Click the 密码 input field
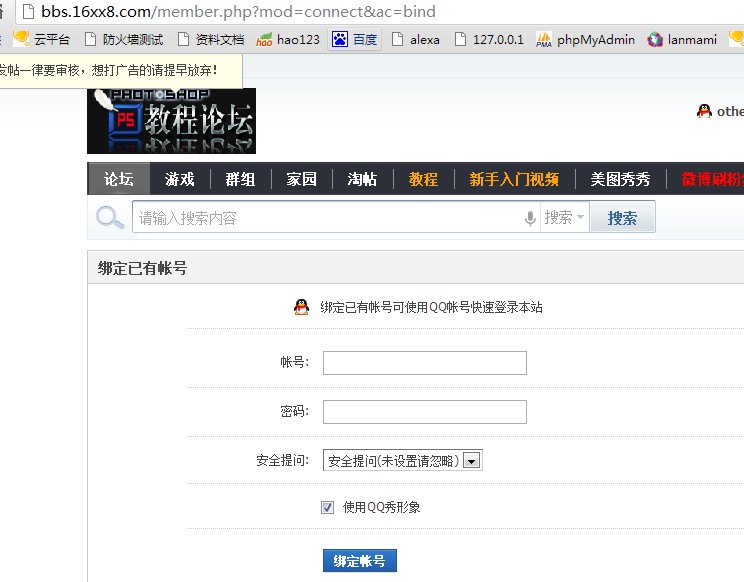 (425, 412)
